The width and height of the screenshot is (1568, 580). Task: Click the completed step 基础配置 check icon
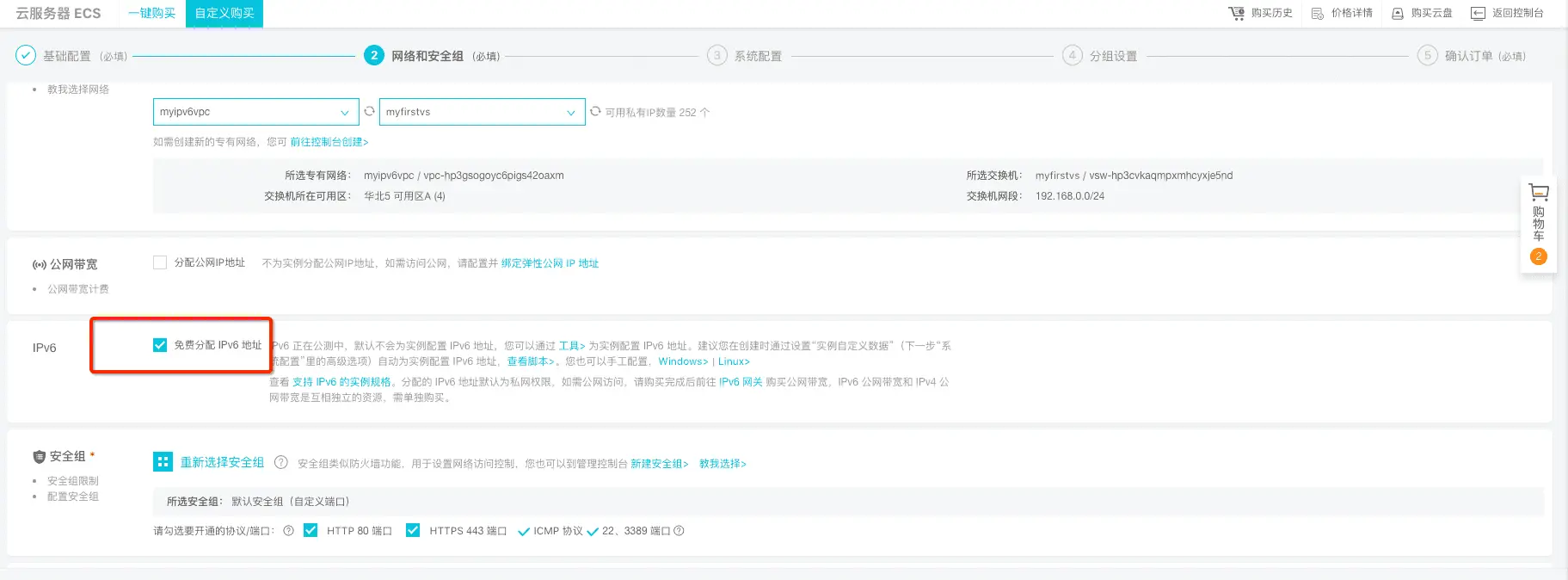tap(26, 55)
